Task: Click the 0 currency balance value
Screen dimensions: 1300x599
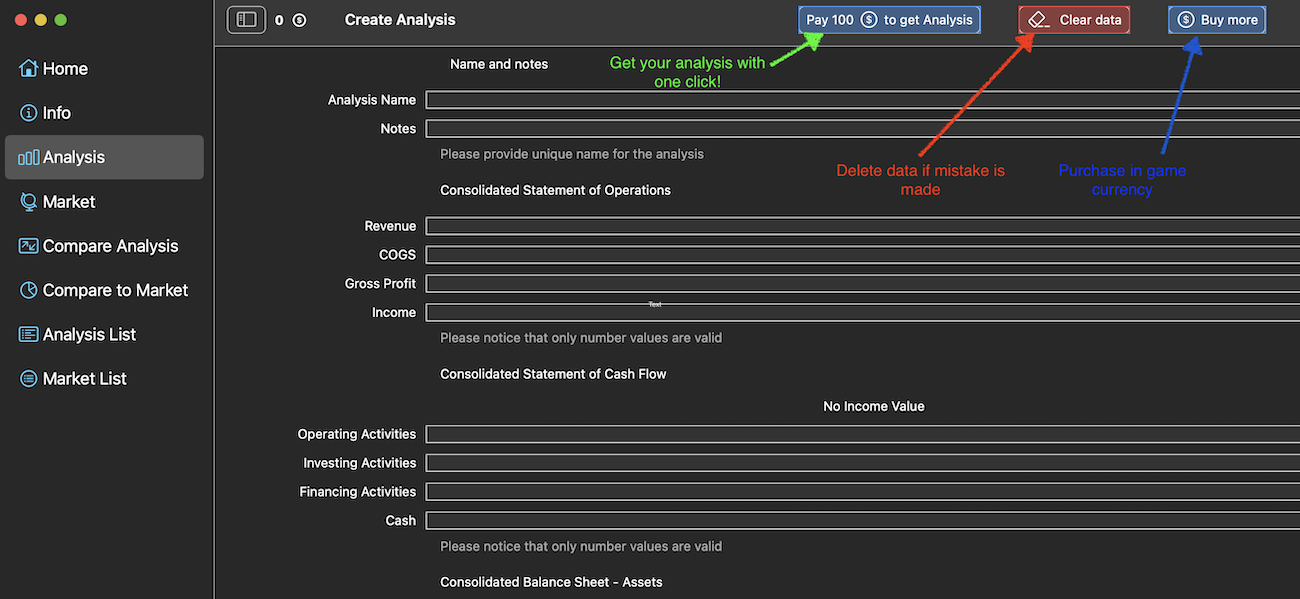Action: (x=279, y=20)
